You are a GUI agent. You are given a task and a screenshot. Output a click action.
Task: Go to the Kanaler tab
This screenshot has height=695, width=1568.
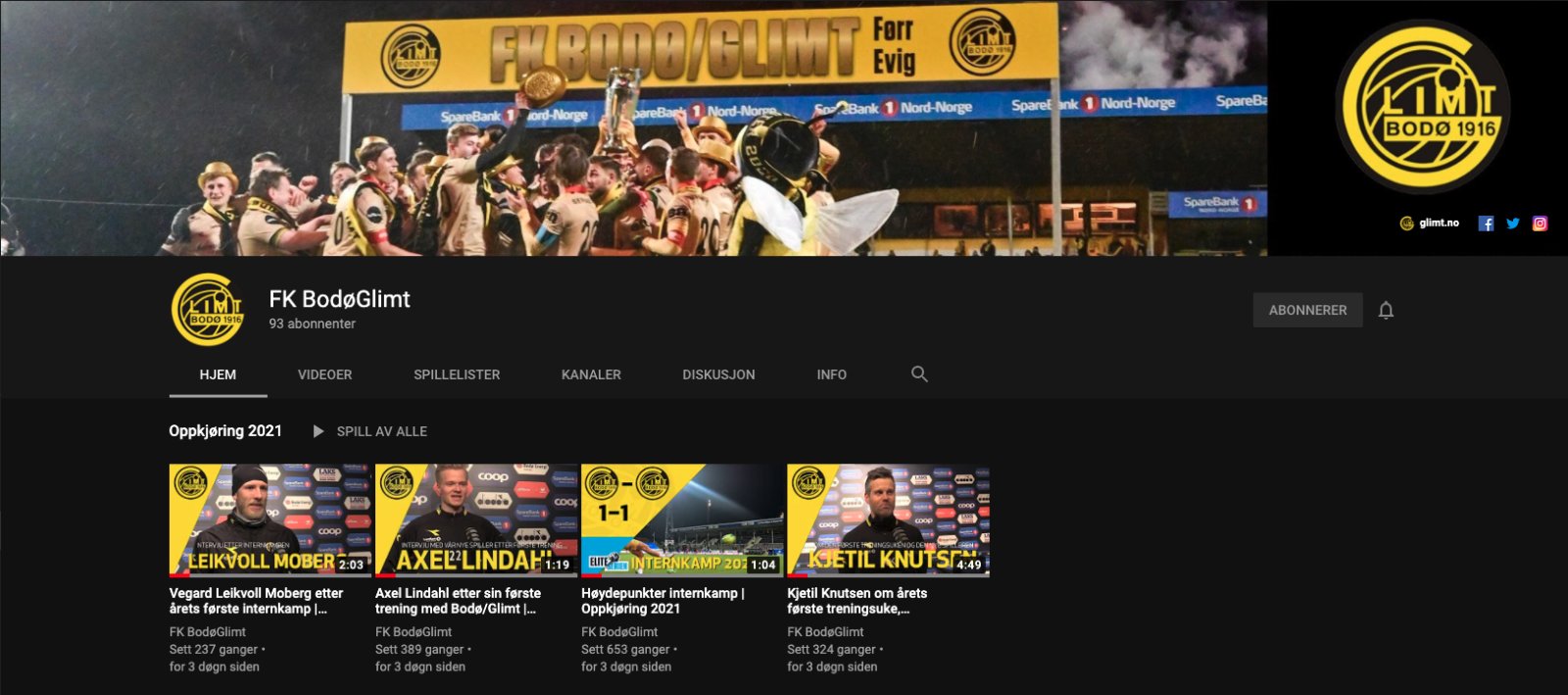click(x=591, y=374)
